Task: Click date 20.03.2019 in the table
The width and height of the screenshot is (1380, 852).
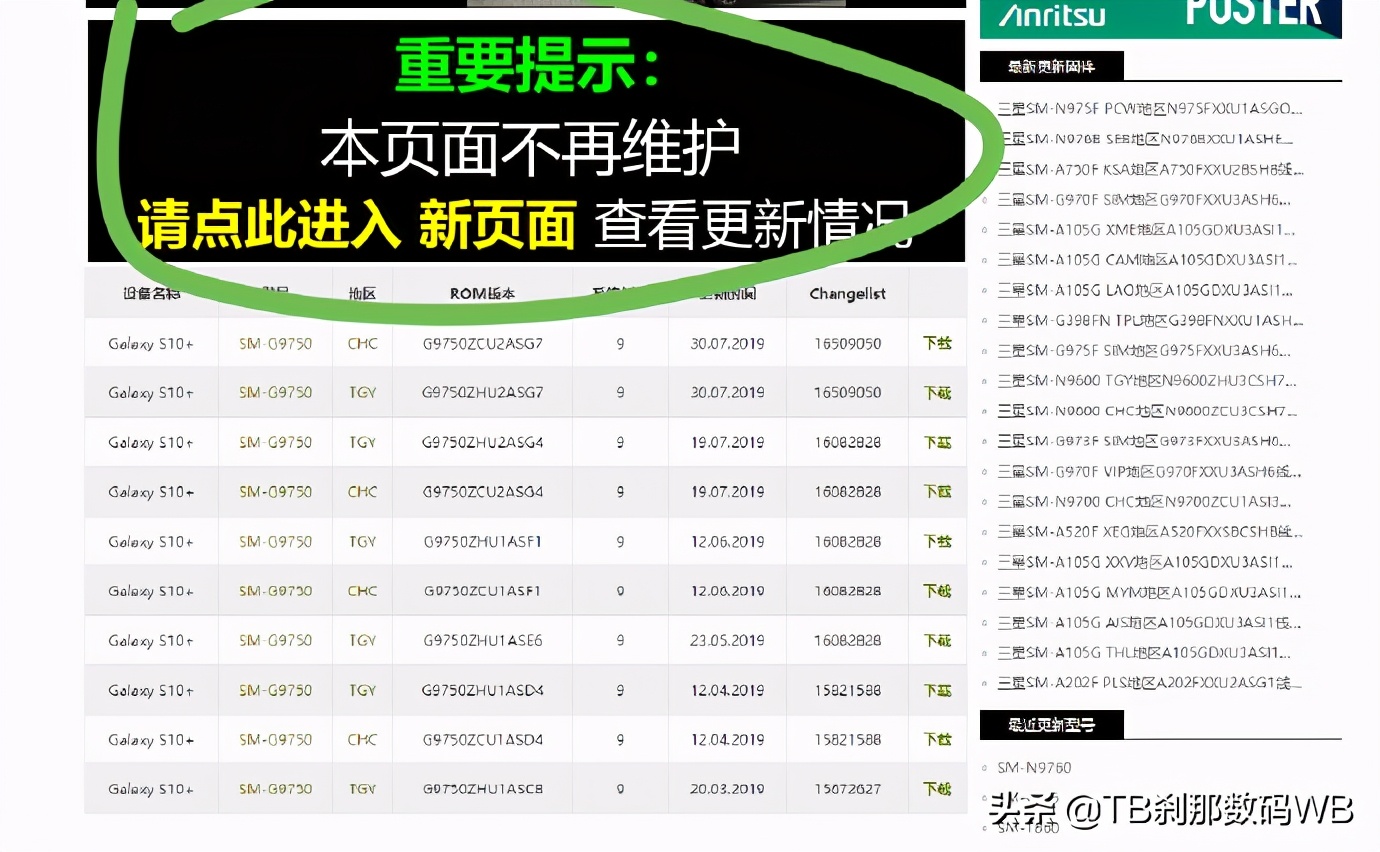Action: pos(727,789)
